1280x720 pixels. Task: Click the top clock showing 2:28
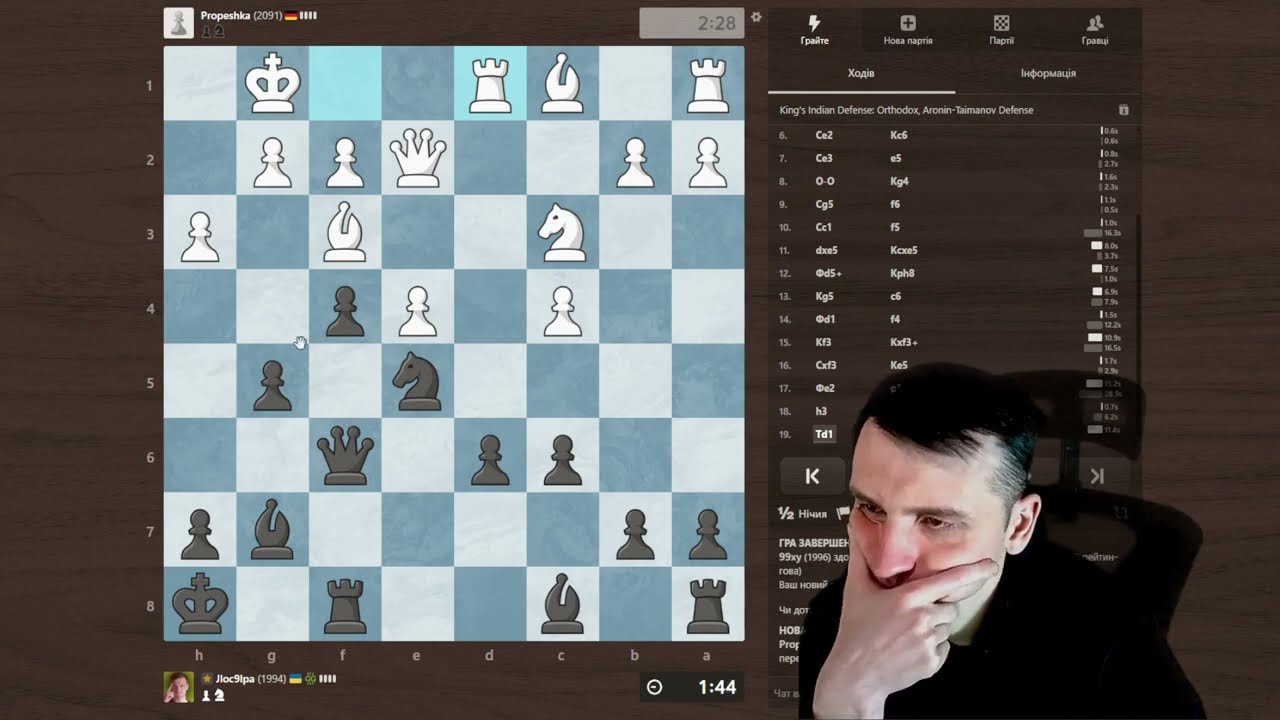tap(692, 23)
